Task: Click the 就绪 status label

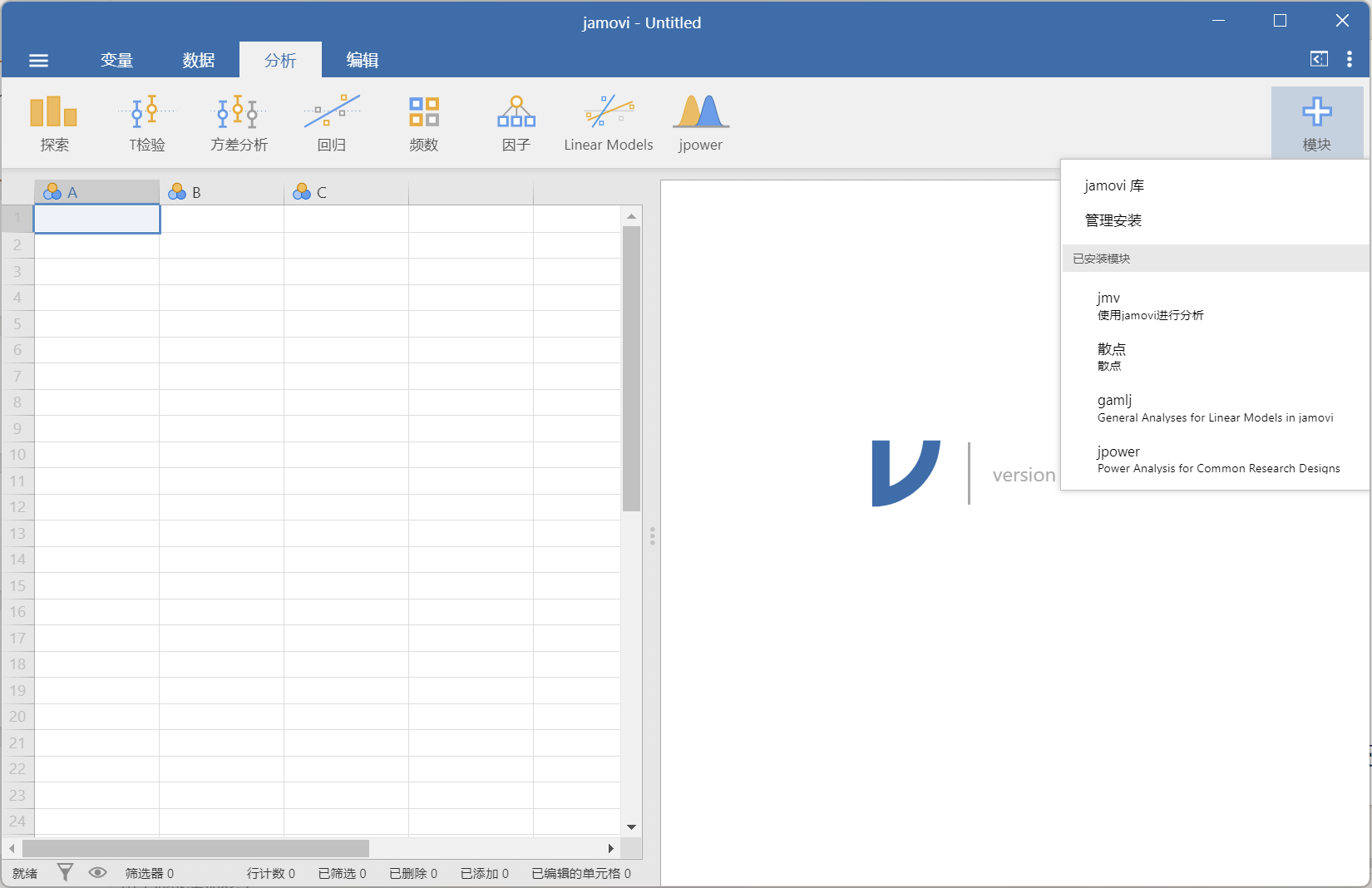Action: 25,873
